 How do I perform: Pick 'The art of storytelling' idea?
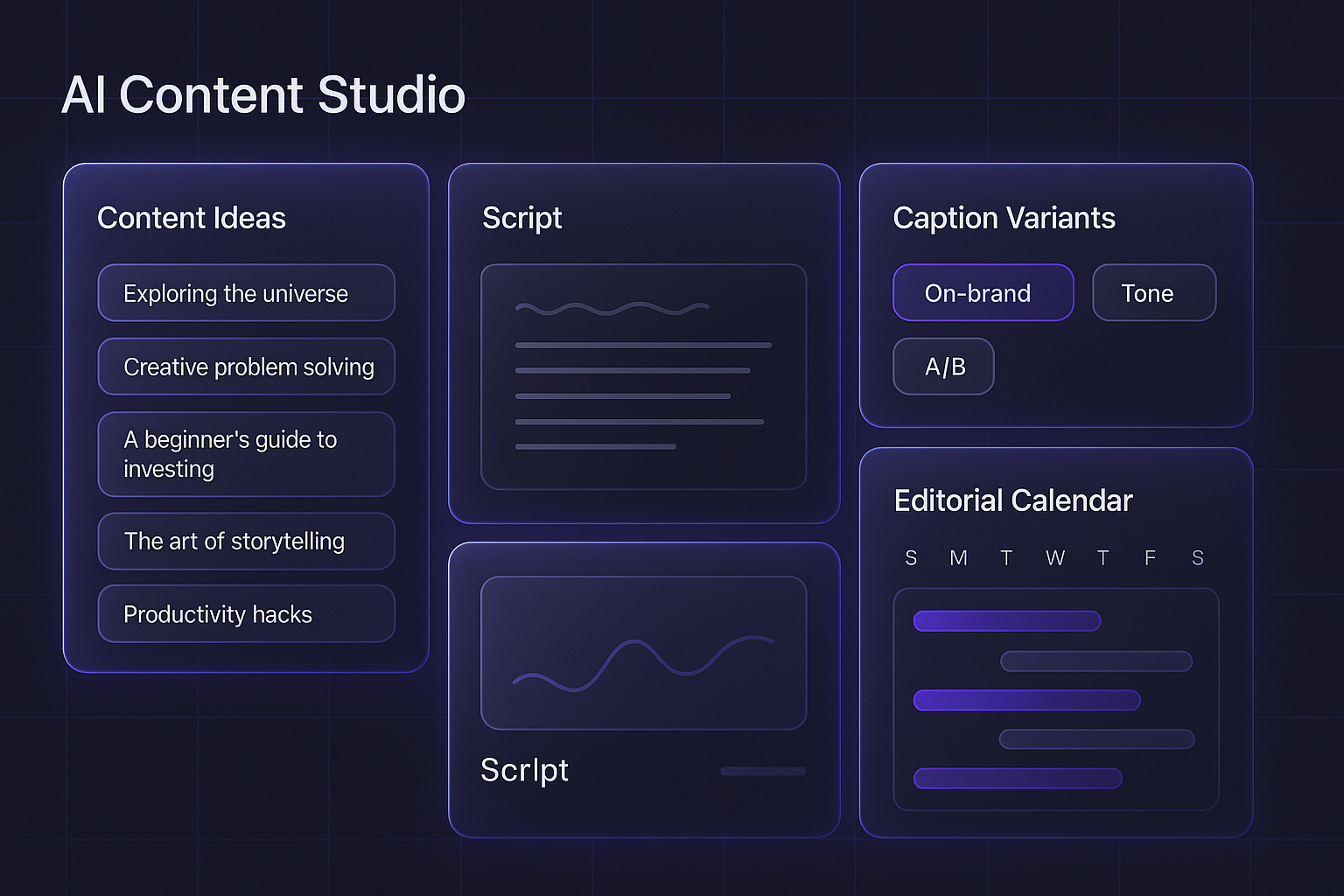(x=245, y=541)
